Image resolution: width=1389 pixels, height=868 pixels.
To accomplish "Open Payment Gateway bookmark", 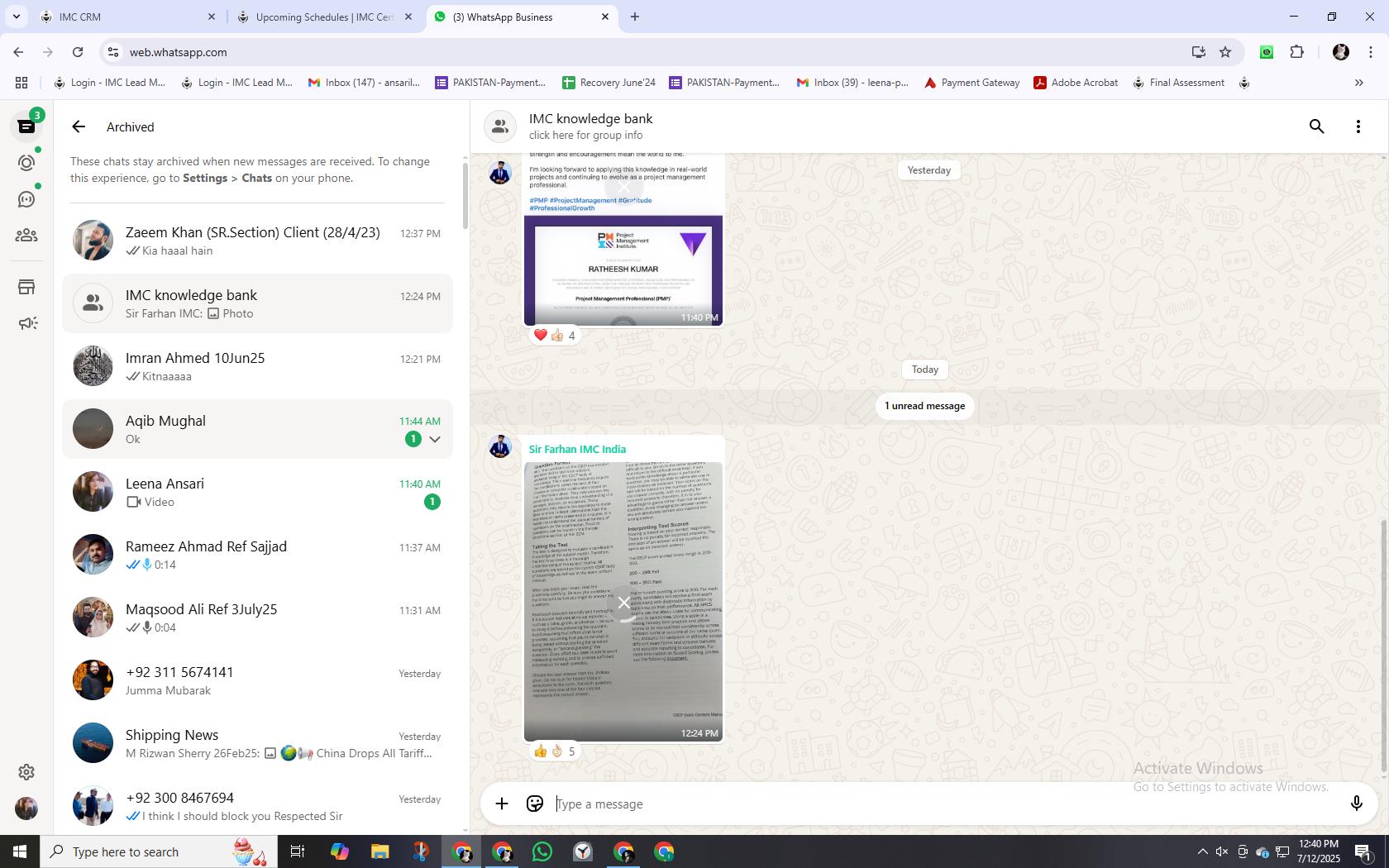I will [971, 83].
